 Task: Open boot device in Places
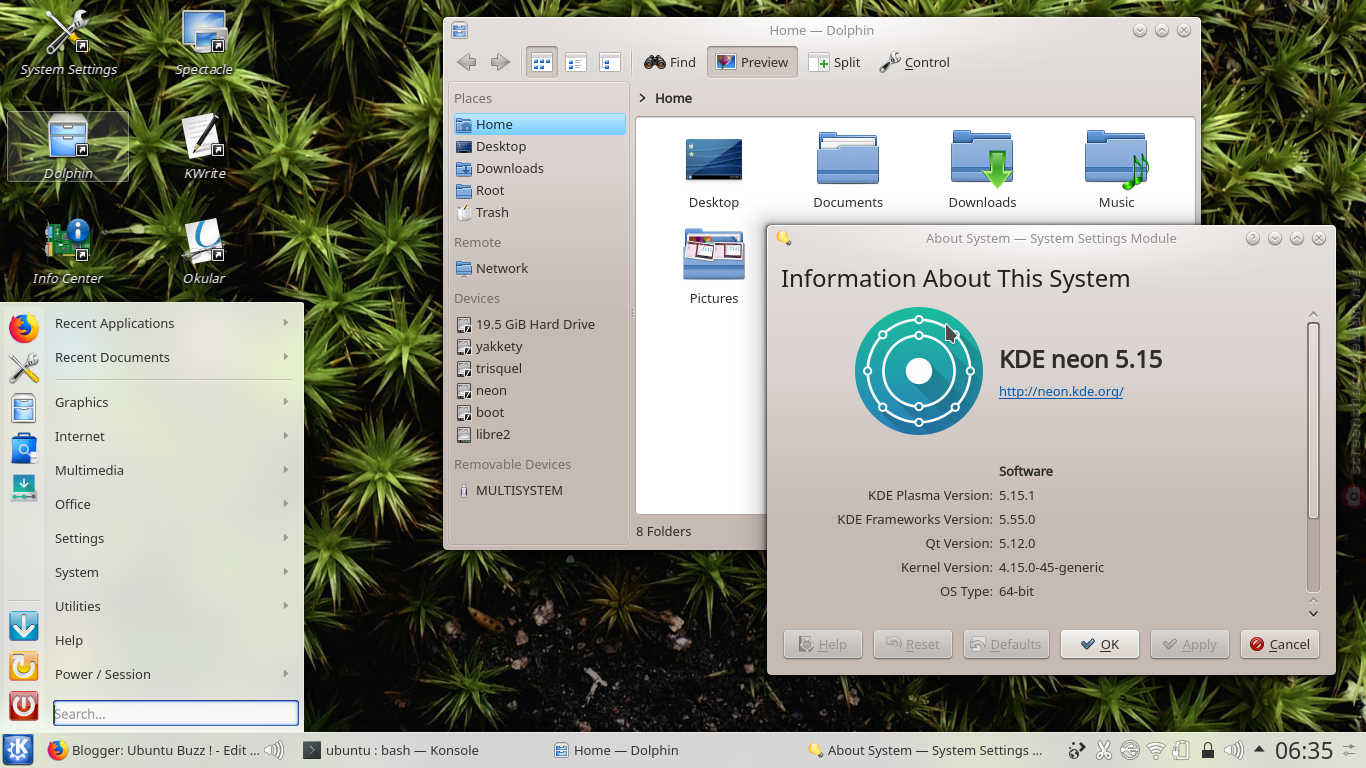539,412
